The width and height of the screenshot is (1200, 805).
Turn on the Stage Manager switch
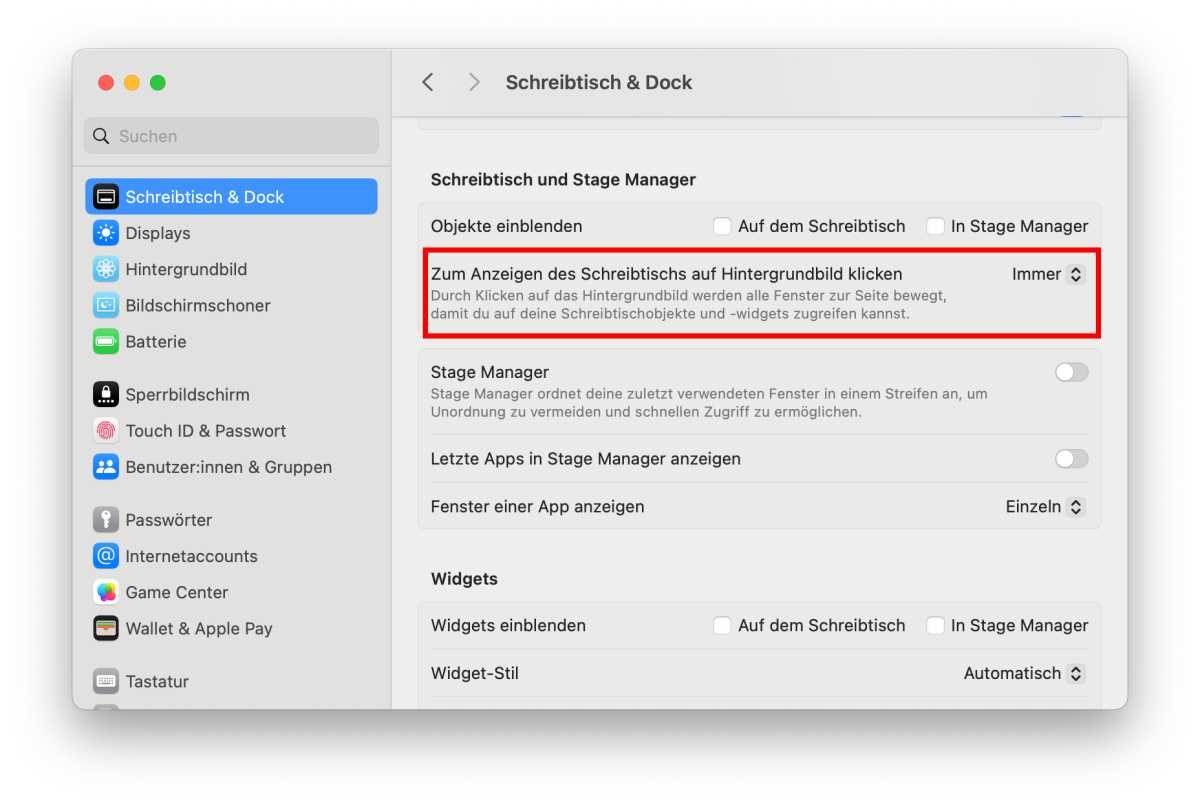pos(1071,372)
